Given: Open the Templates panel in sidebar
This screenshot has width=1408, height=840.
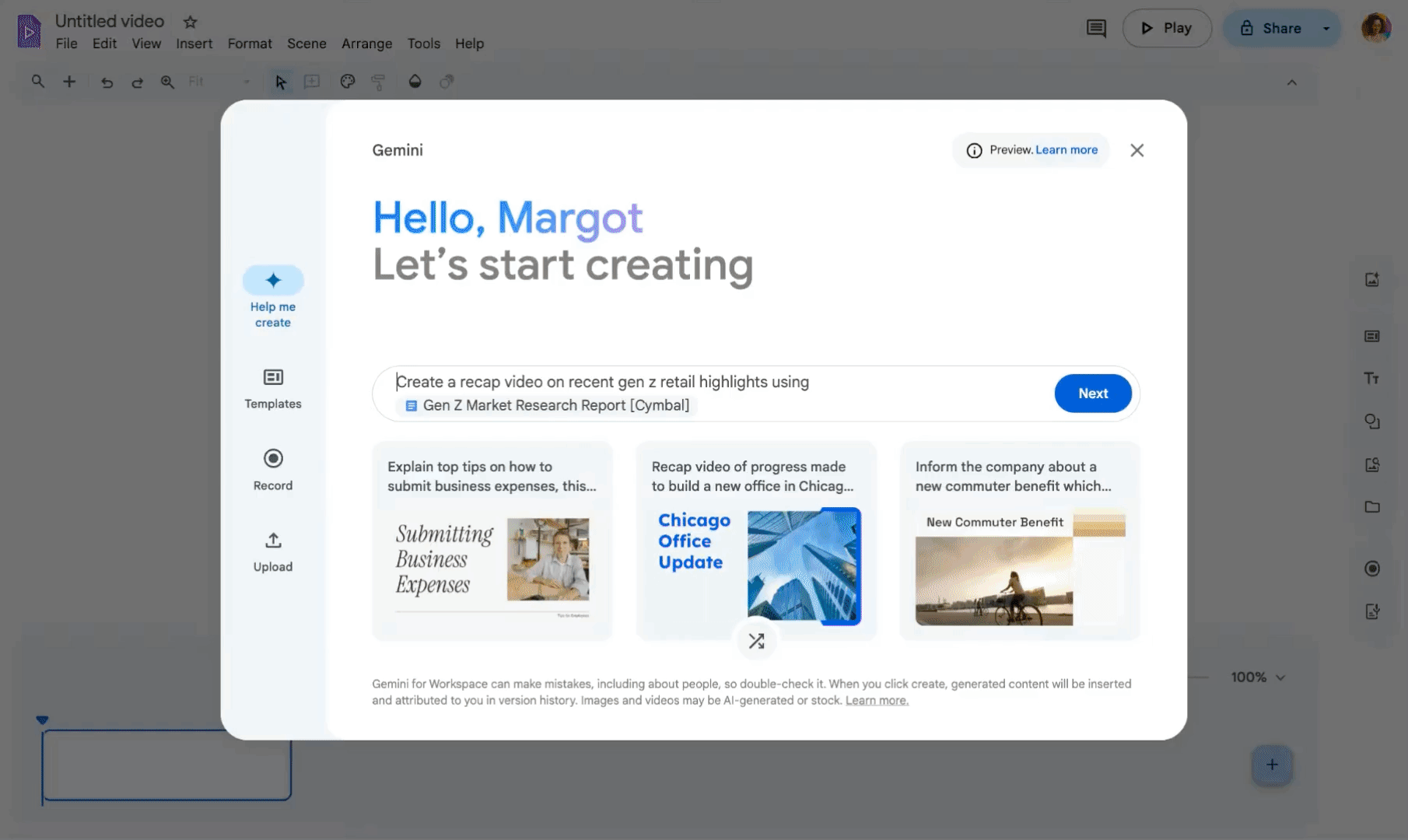Looking at the screenshot, I should pyautogui.click(x=273, y=388).
